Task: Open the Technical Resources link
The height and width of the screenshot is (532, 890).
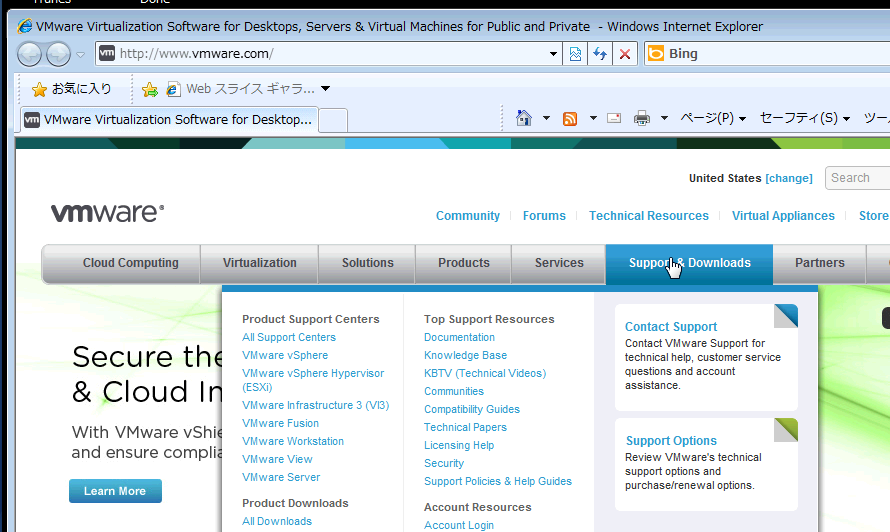Action: click(649, 216)
